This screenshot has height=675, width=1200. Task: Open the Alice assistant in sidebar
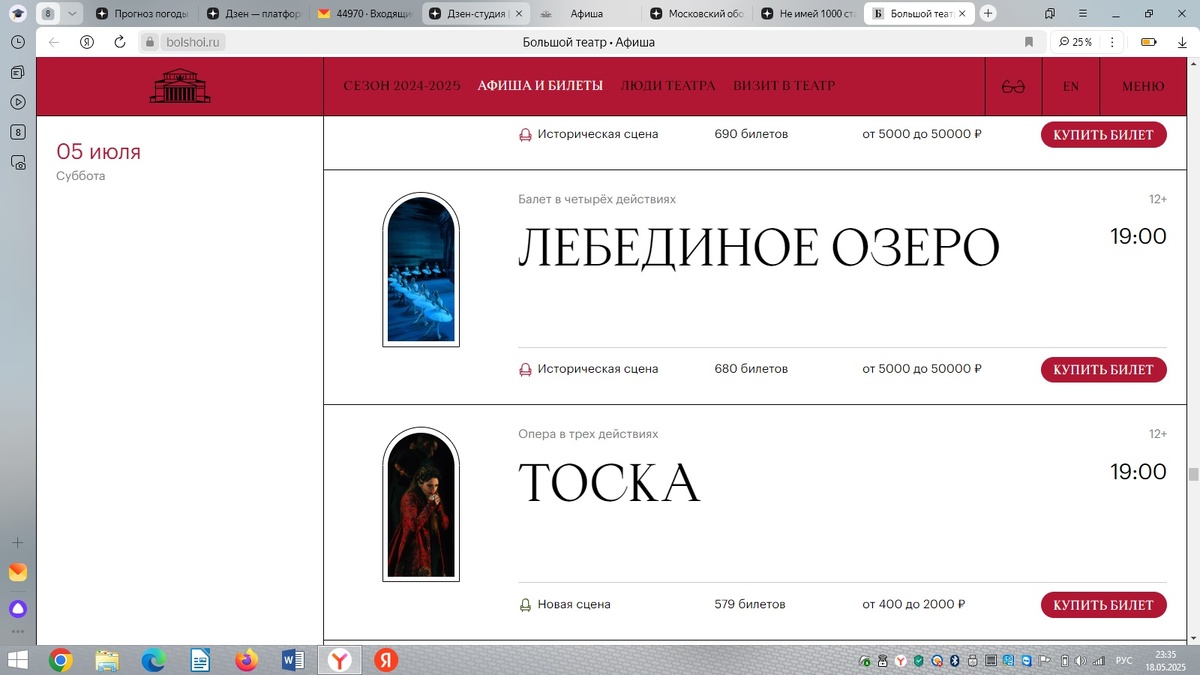18,609
